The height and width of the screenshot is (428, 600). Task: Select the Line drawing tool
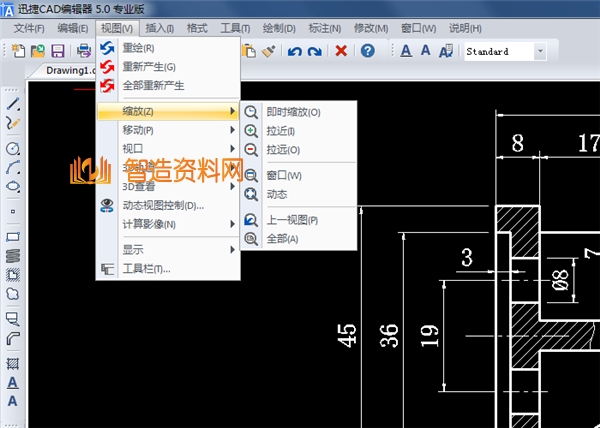click(x=13, y=103)
